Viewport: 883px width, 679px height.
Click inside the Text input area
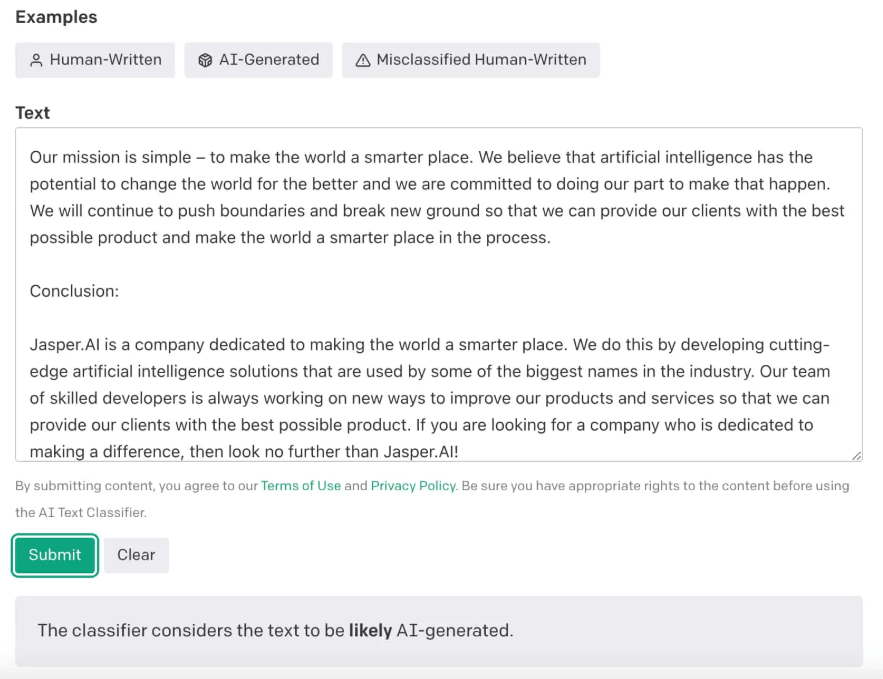tap(440, 290)
